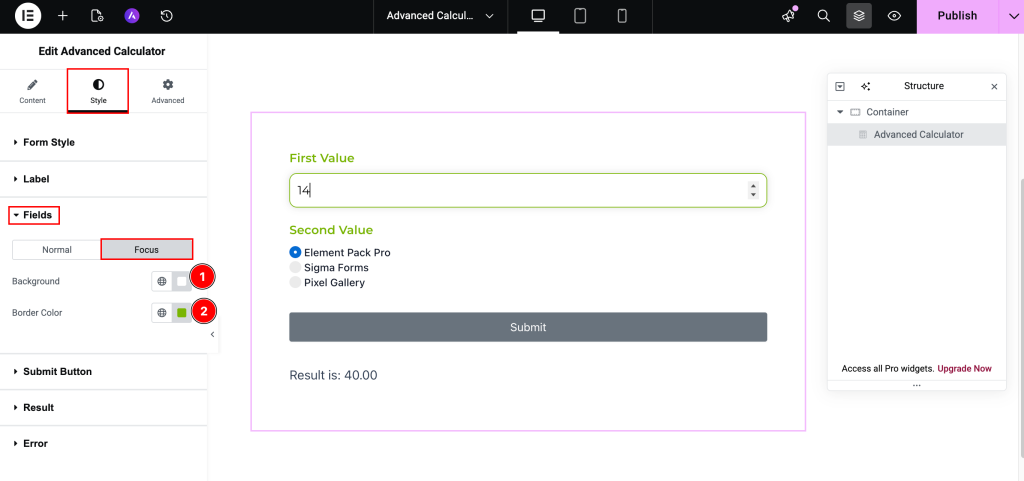The image size is (1024, 481).
Task: Click global color globe beside Background
Action: (x=162, y=282)
